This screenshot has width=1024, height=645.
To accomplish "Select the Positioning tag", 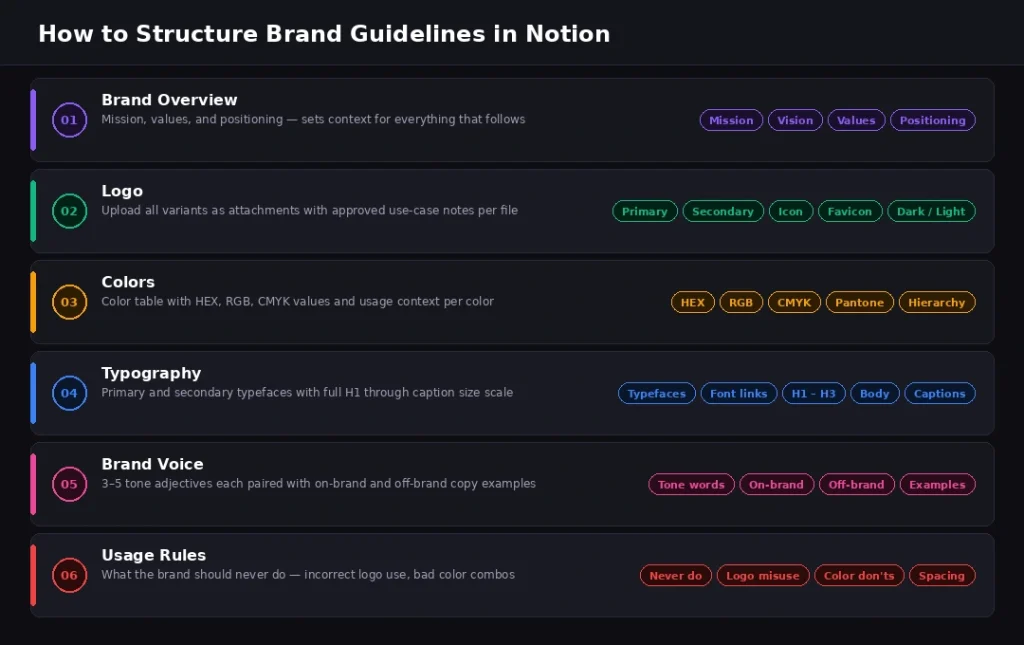I will (933, 120).
